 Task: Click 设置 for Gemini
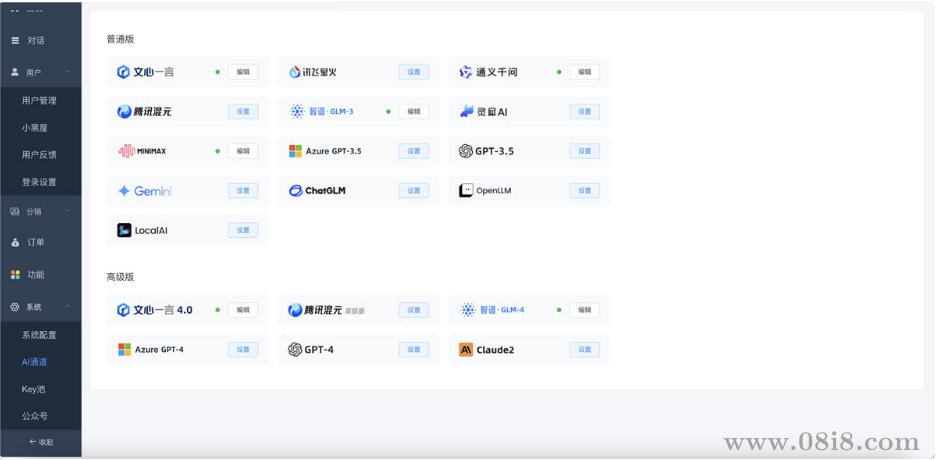click(x=243, y=191)
